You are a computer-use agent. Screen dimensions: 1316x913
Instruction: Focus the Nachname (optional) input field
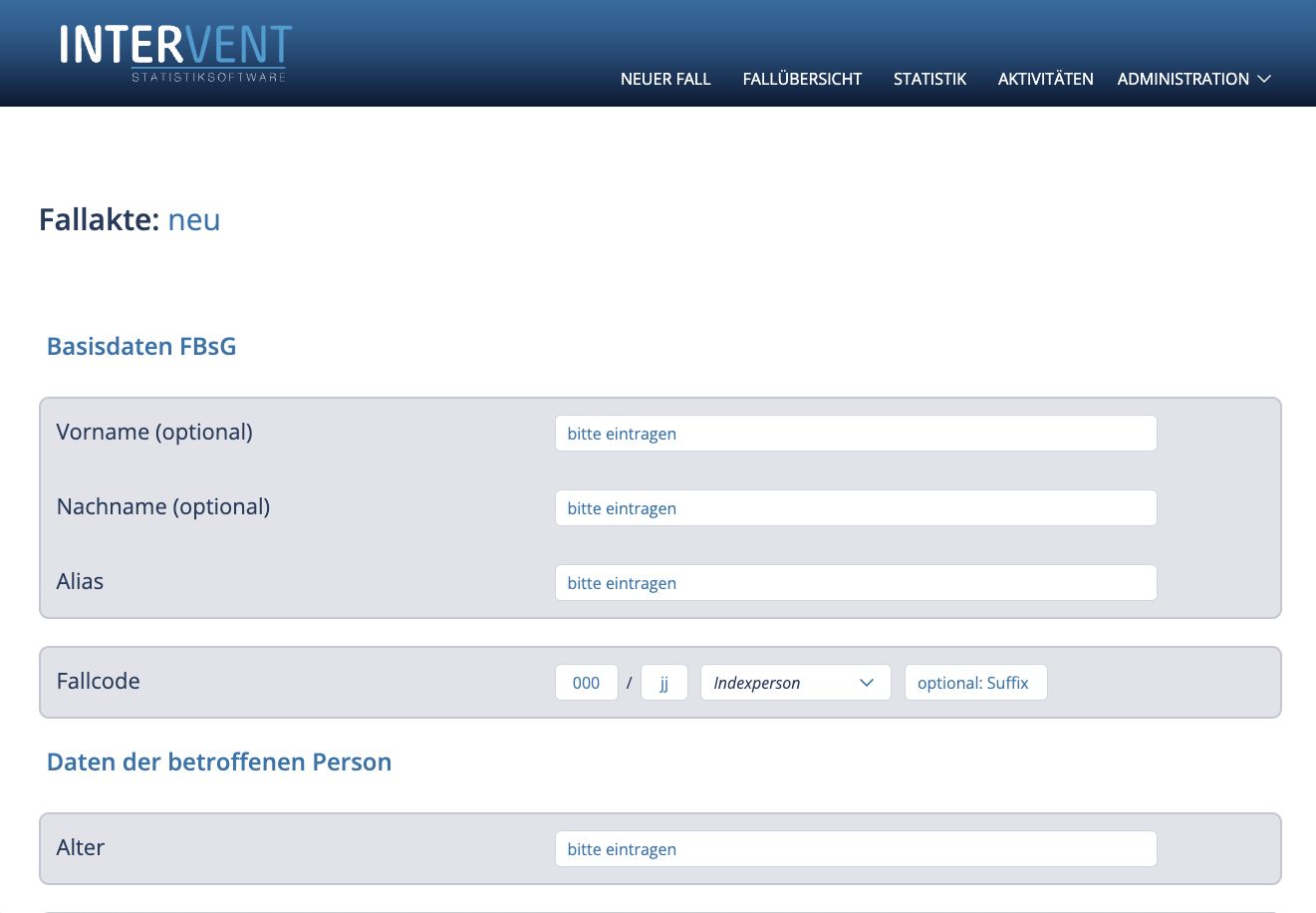click(856, 508)
